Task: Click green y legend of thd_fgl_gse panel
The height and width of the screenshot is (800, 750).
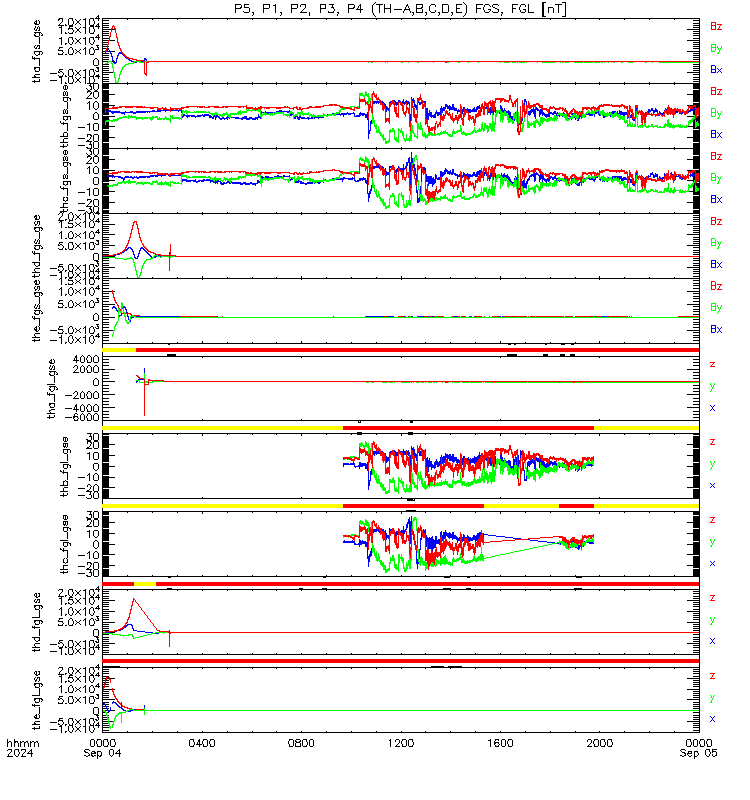Action: [x=712, y=620]
